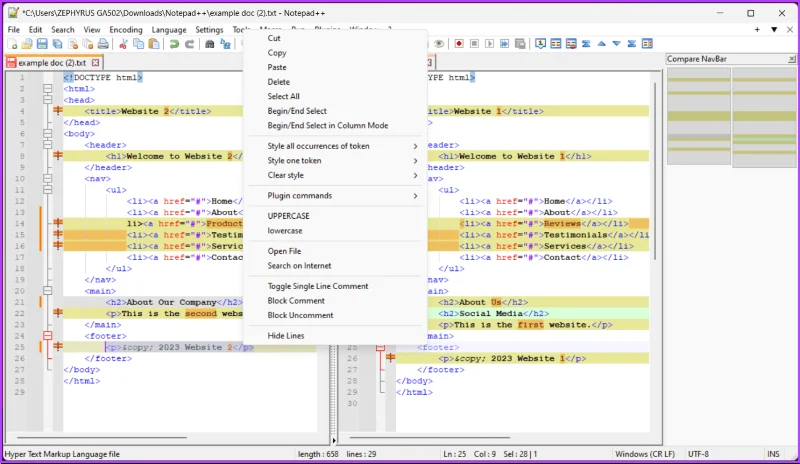This screenshot has height=464, width=800.
Task: Jump to first difference icon
Action: 586,44
